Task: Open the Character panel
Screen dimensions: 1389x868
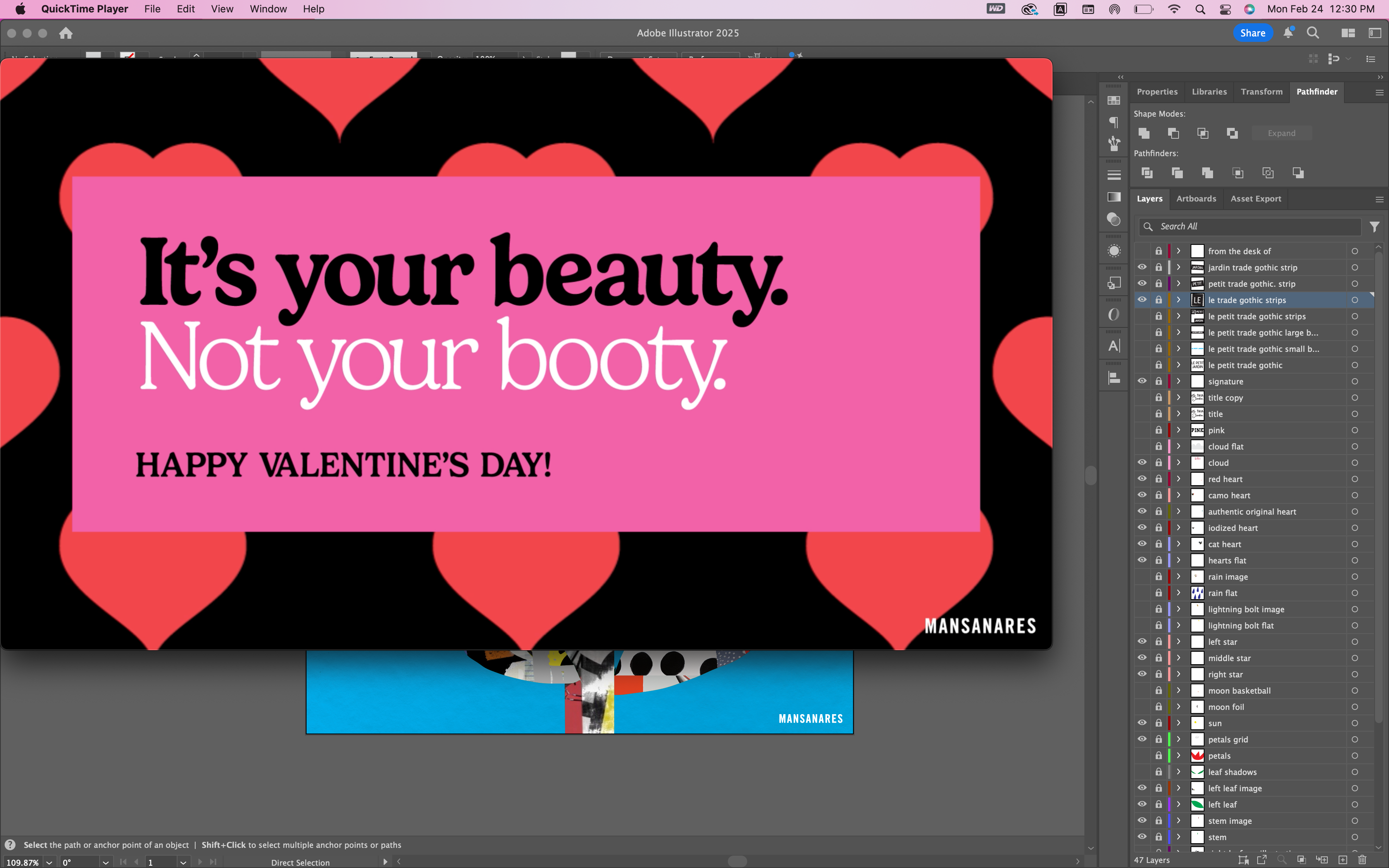Action: coord(1113,345)
